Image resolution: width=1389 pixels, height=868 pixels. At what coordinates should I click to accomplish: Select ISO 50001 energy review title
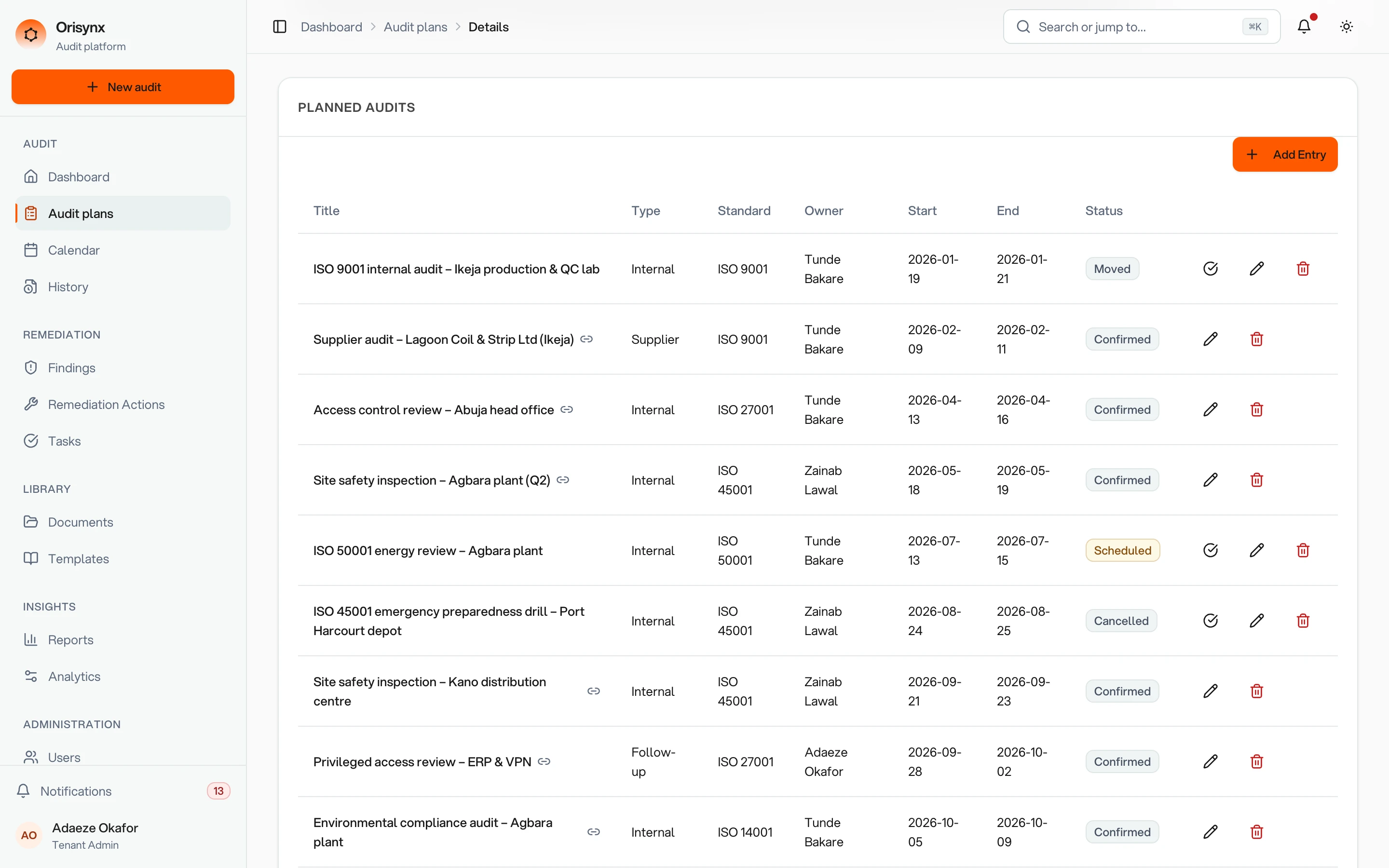click(x=428, y=551)
